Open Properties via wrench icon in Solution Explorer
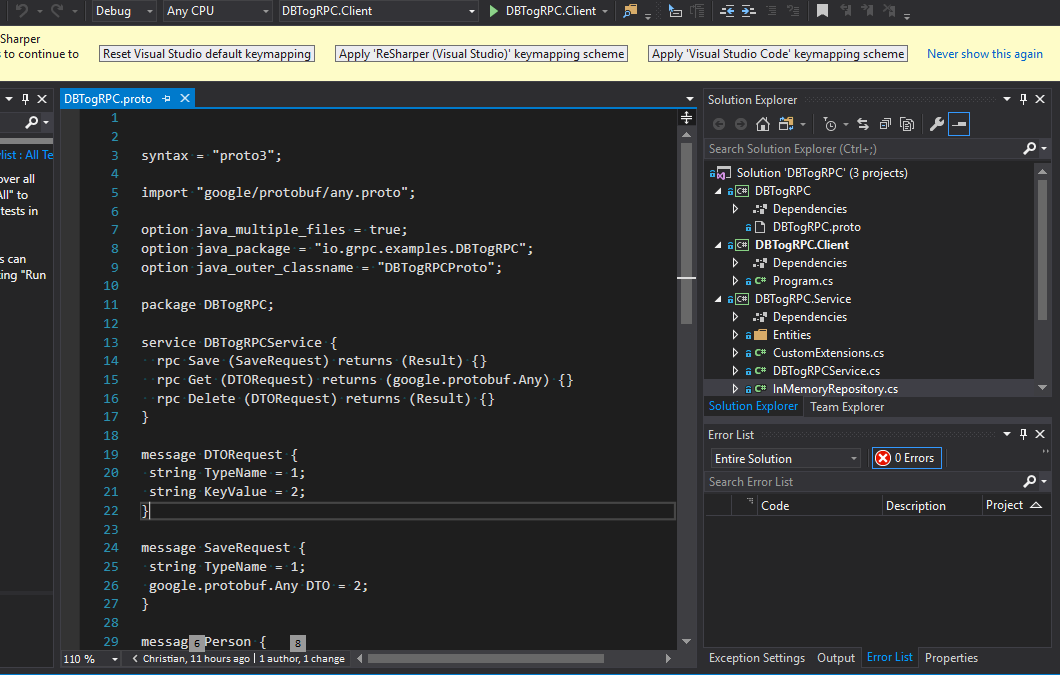 [936, 124]
